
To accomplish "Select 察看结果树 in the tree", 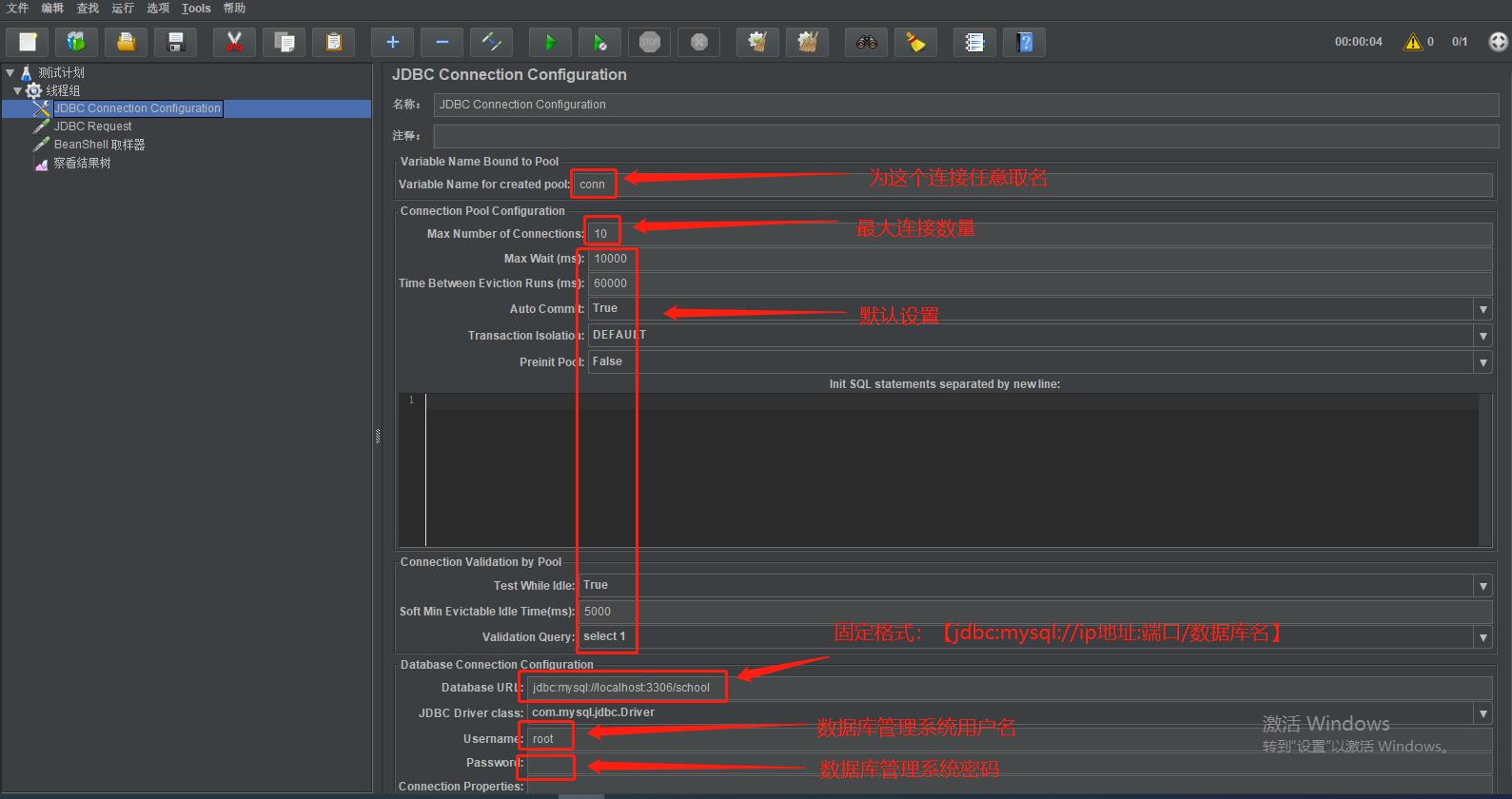I will tap(82, 163).
